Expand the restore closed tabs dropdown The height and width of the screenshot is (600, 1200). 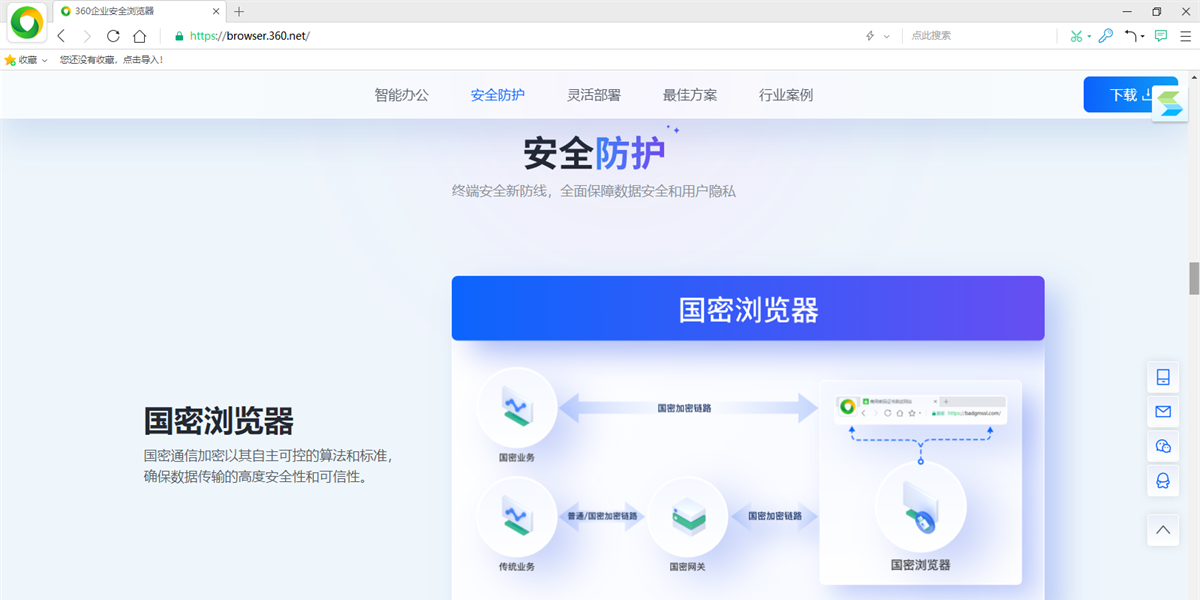(x=1142, y=35)
